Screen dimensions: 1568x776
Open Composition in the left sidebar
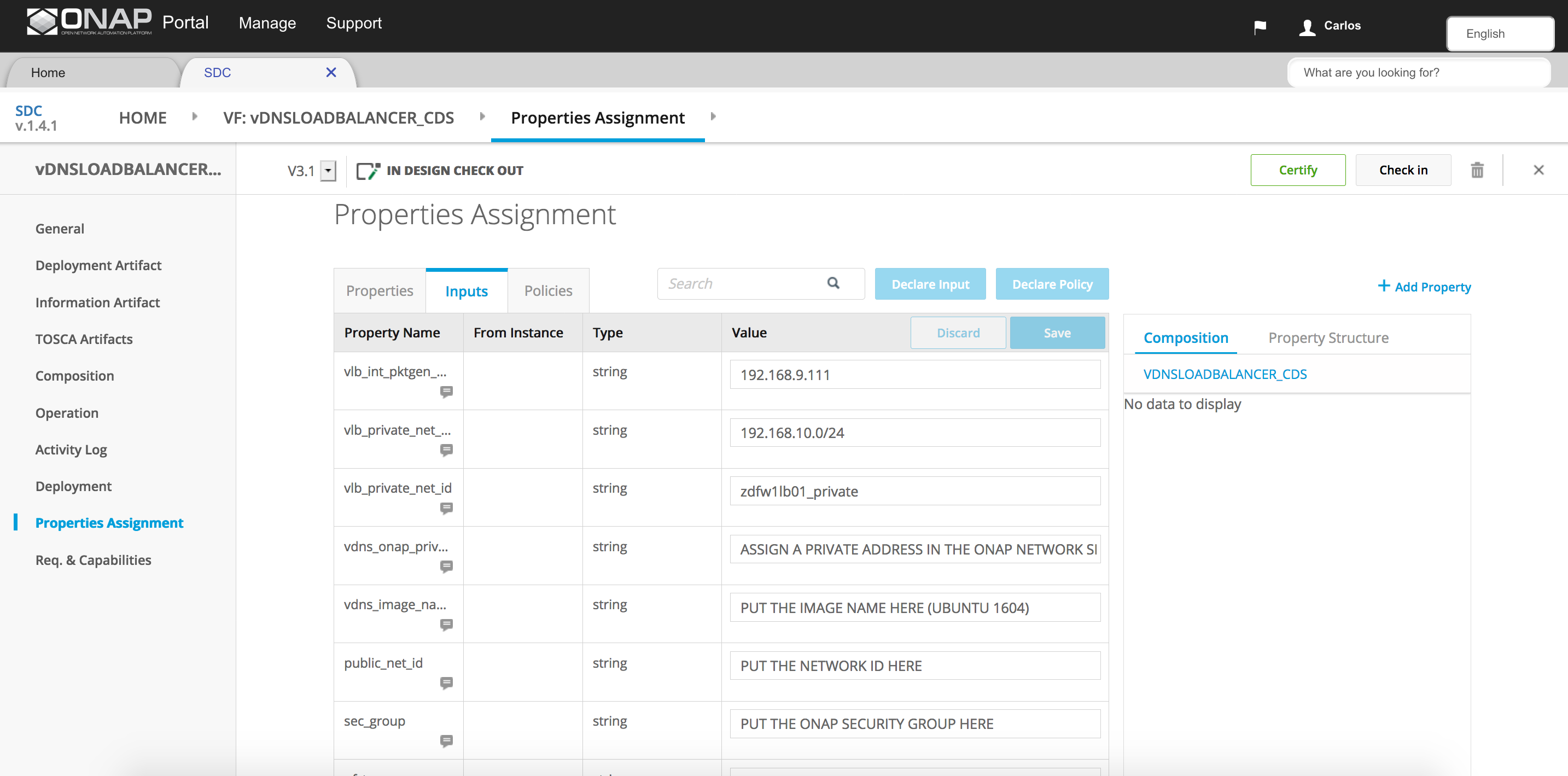pos(75,376)
